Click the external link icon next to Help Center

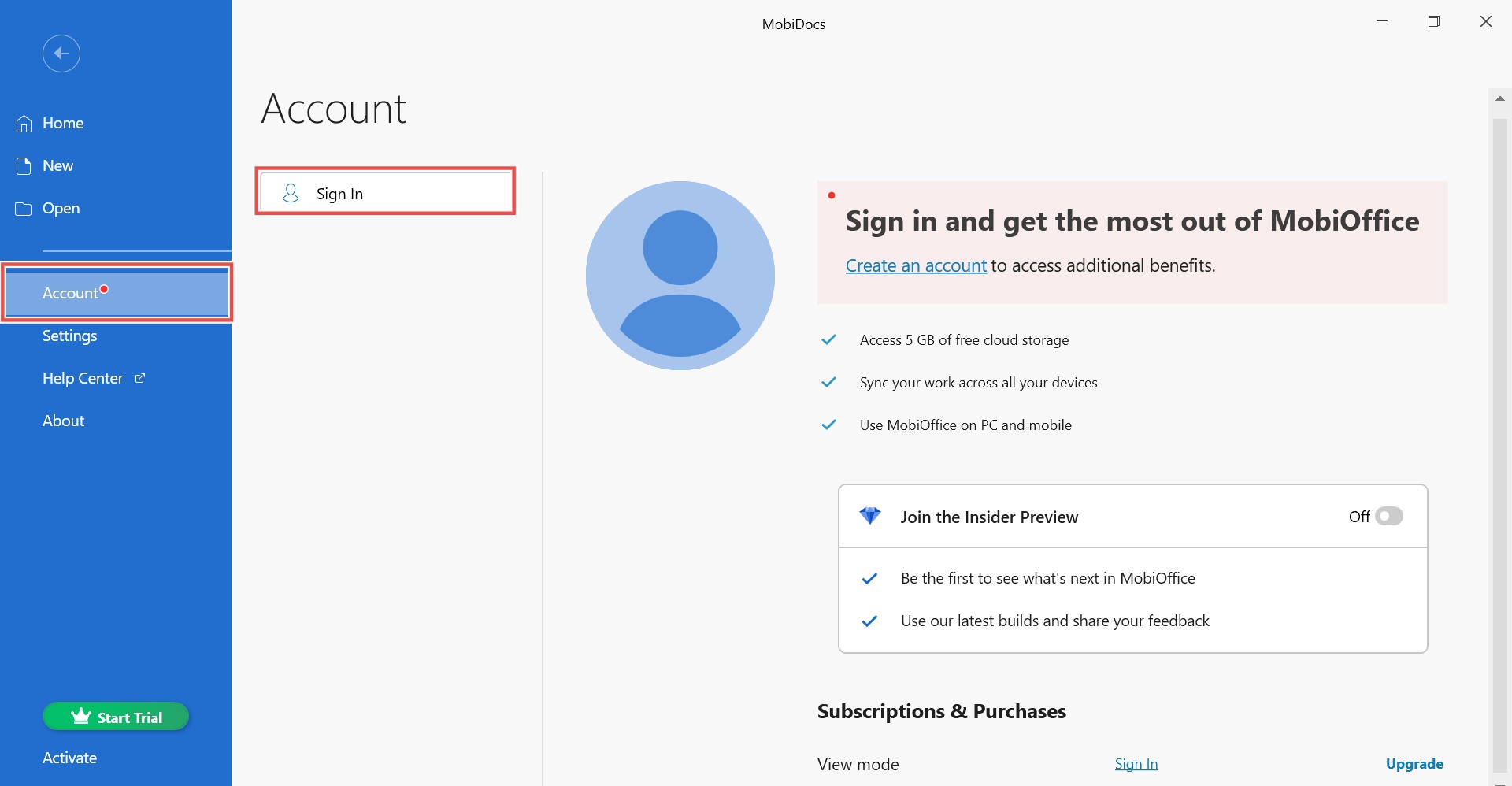click(140, 378)
